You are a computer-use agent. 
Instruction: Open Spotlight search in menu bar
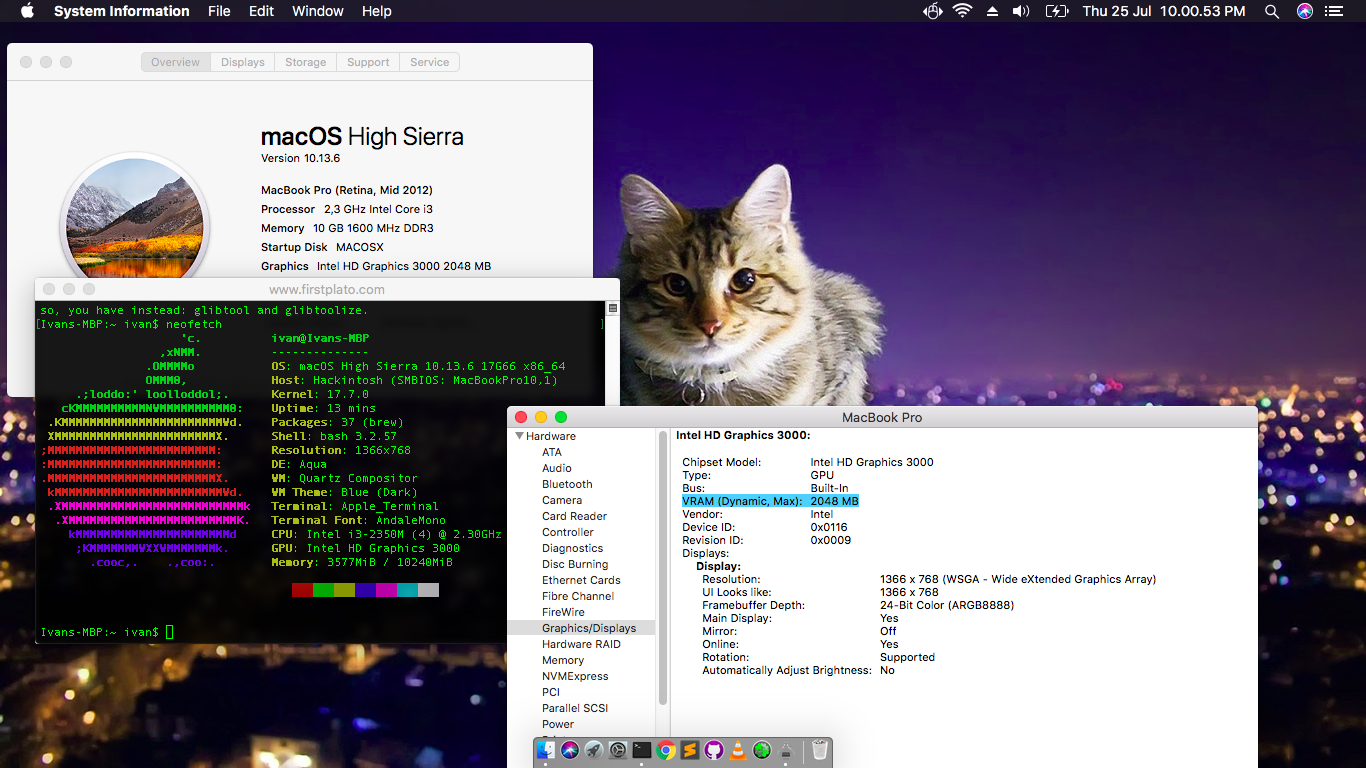tap(1272, 11)
